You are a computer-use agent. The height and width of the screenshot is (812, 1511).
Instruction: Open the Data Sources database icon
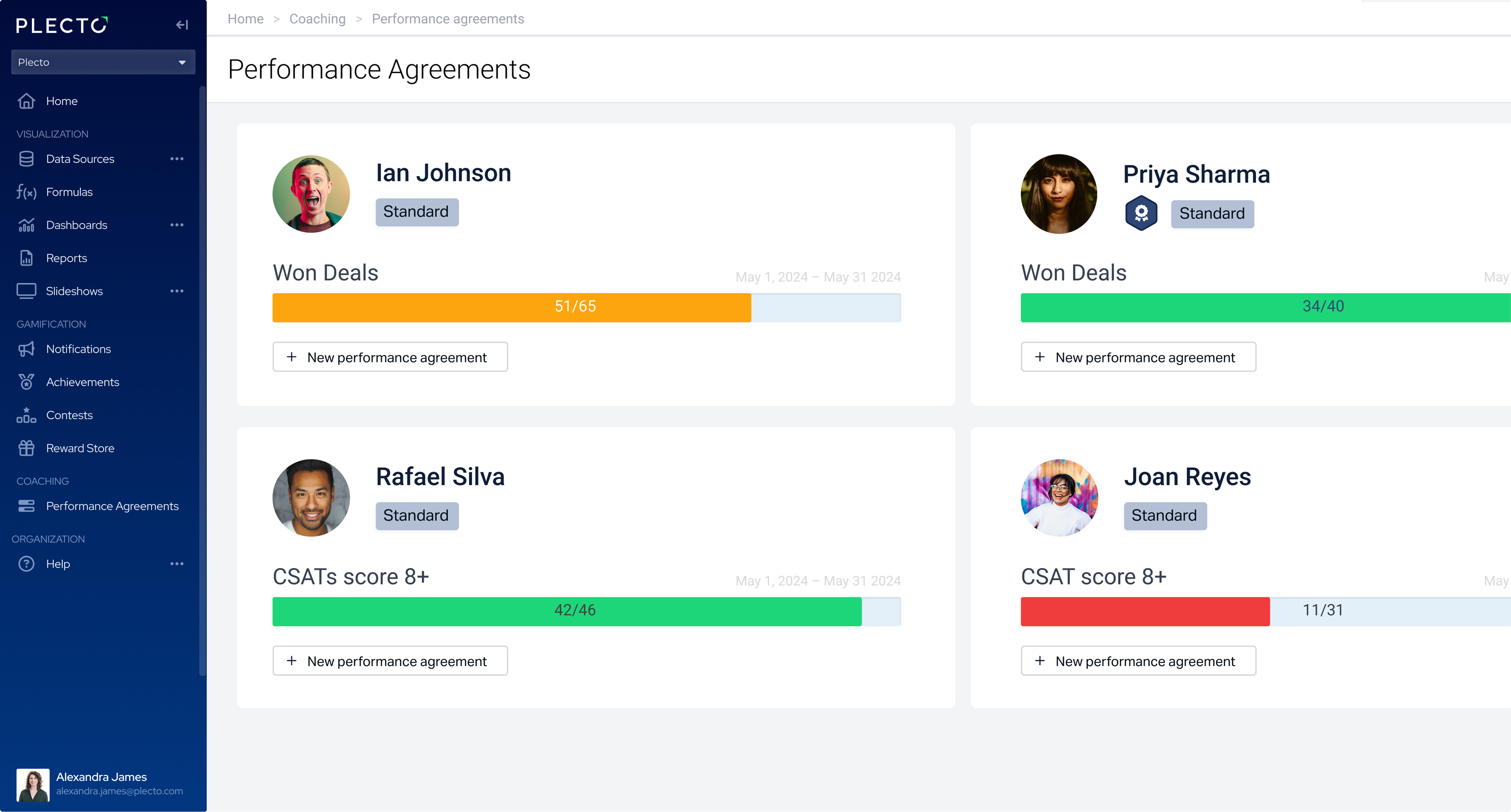tap(26, 159)
